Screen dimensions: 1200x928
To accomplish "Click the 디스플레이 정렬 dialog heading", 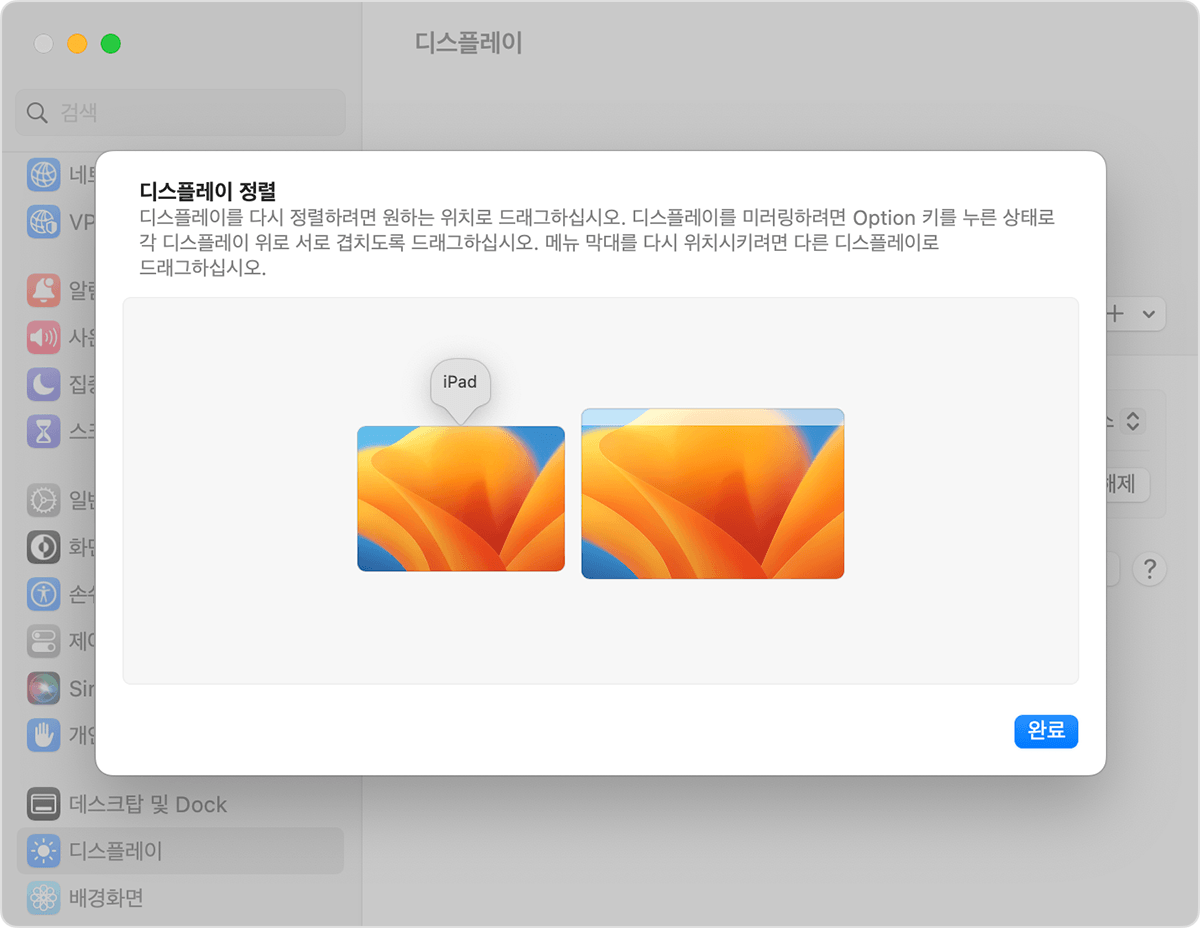I will (x=207, y=191).
